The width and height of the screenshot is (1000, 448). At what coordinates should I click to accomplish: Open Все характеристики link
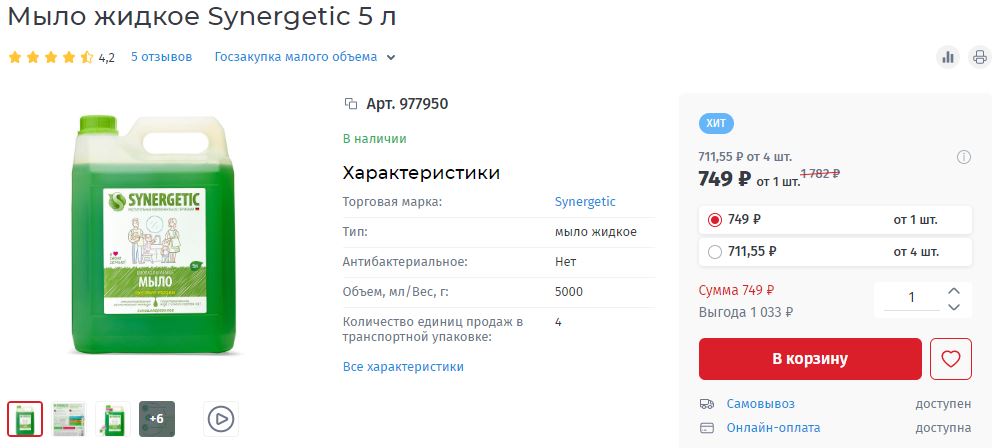[403, 367]
